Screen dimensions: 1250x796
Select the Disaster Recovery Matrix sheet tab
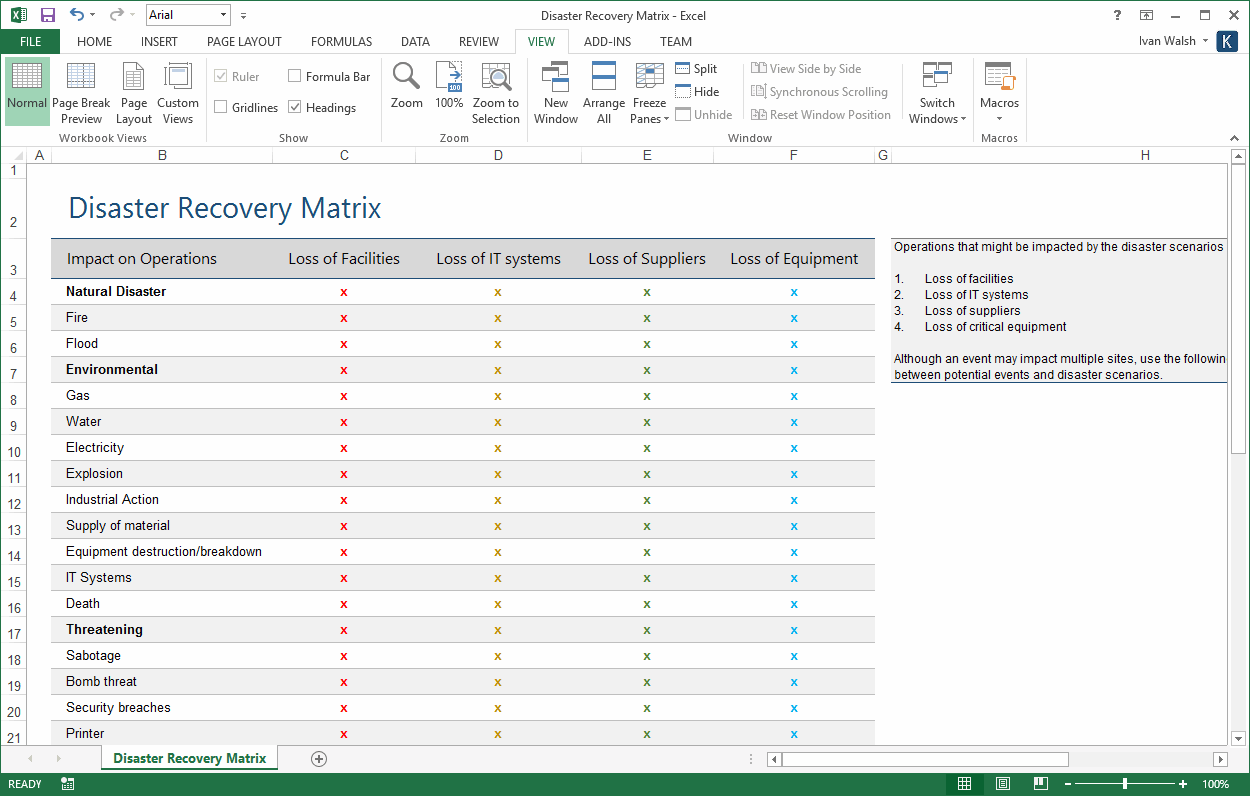(189, 758)
